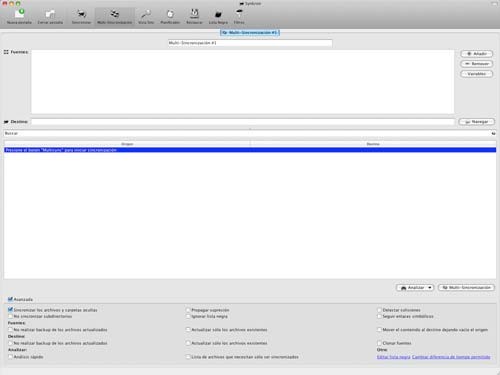Click the Añadir button for sources
The height and width of the screenshot is (375, 500).
click(x=477, y=54)
